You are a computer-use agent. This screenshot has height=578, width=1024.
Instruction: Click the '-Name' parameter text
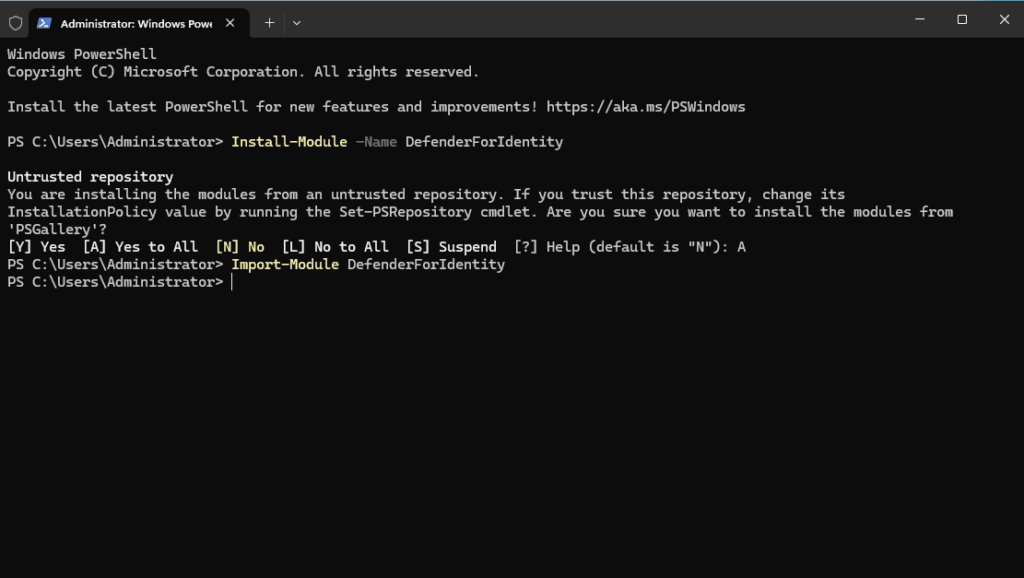click(x=376, y=142)
